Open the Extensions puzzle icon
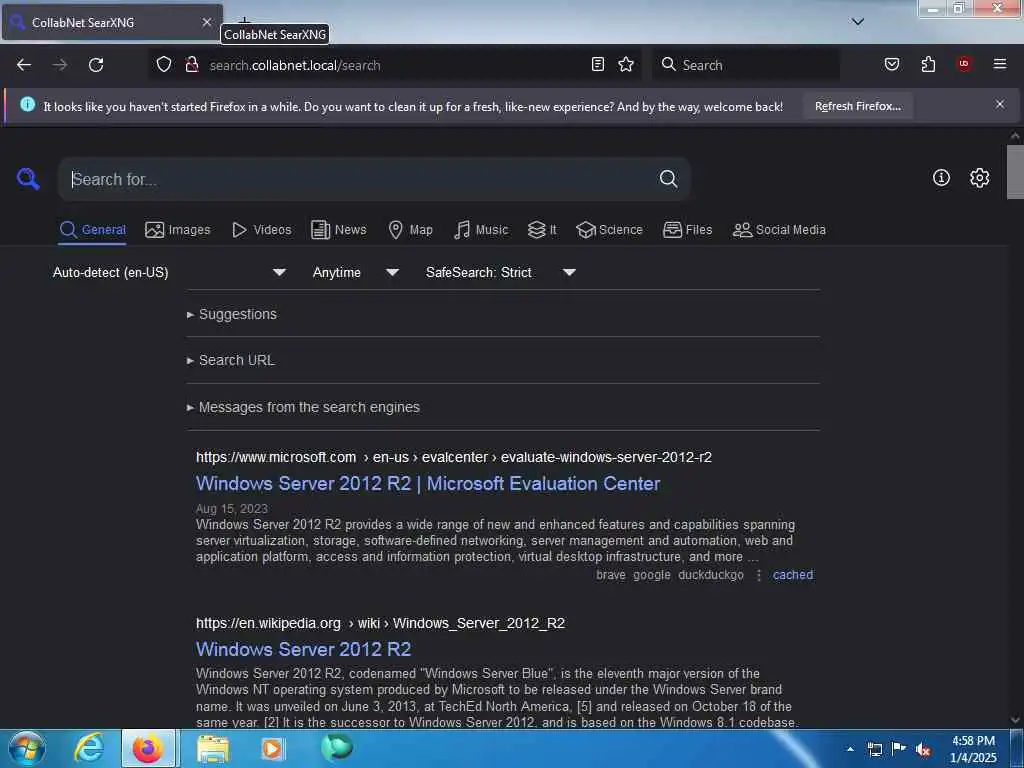This screenshot has width=1024, height=768. point(928,64)
